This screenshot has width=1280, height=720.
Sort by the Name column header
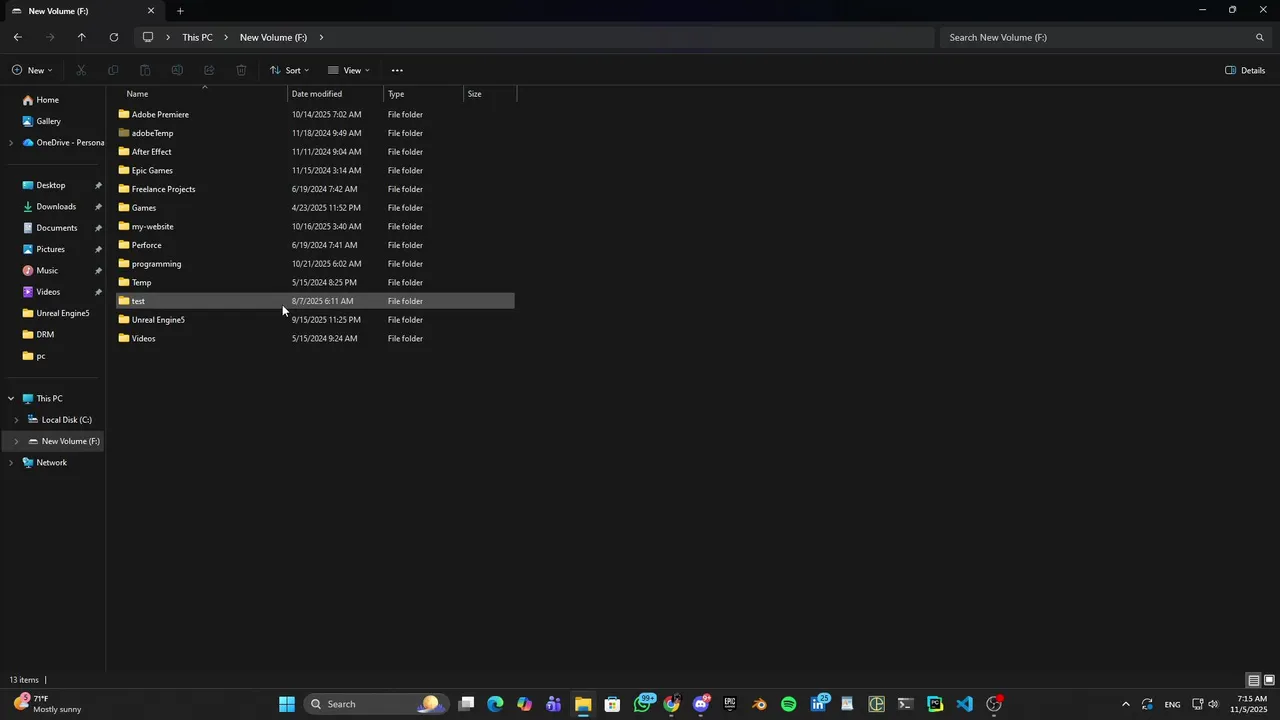(x=201, y=94)
